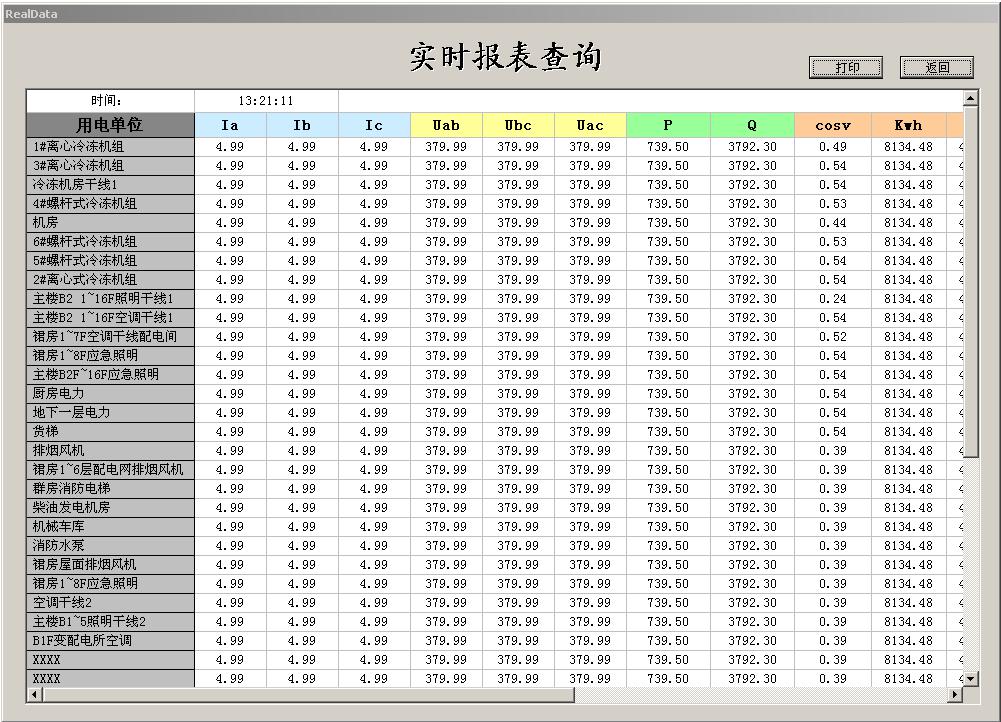Select the Ubc column header
This screenshot has height=722, width=1001.
click(x=519, y=125)
